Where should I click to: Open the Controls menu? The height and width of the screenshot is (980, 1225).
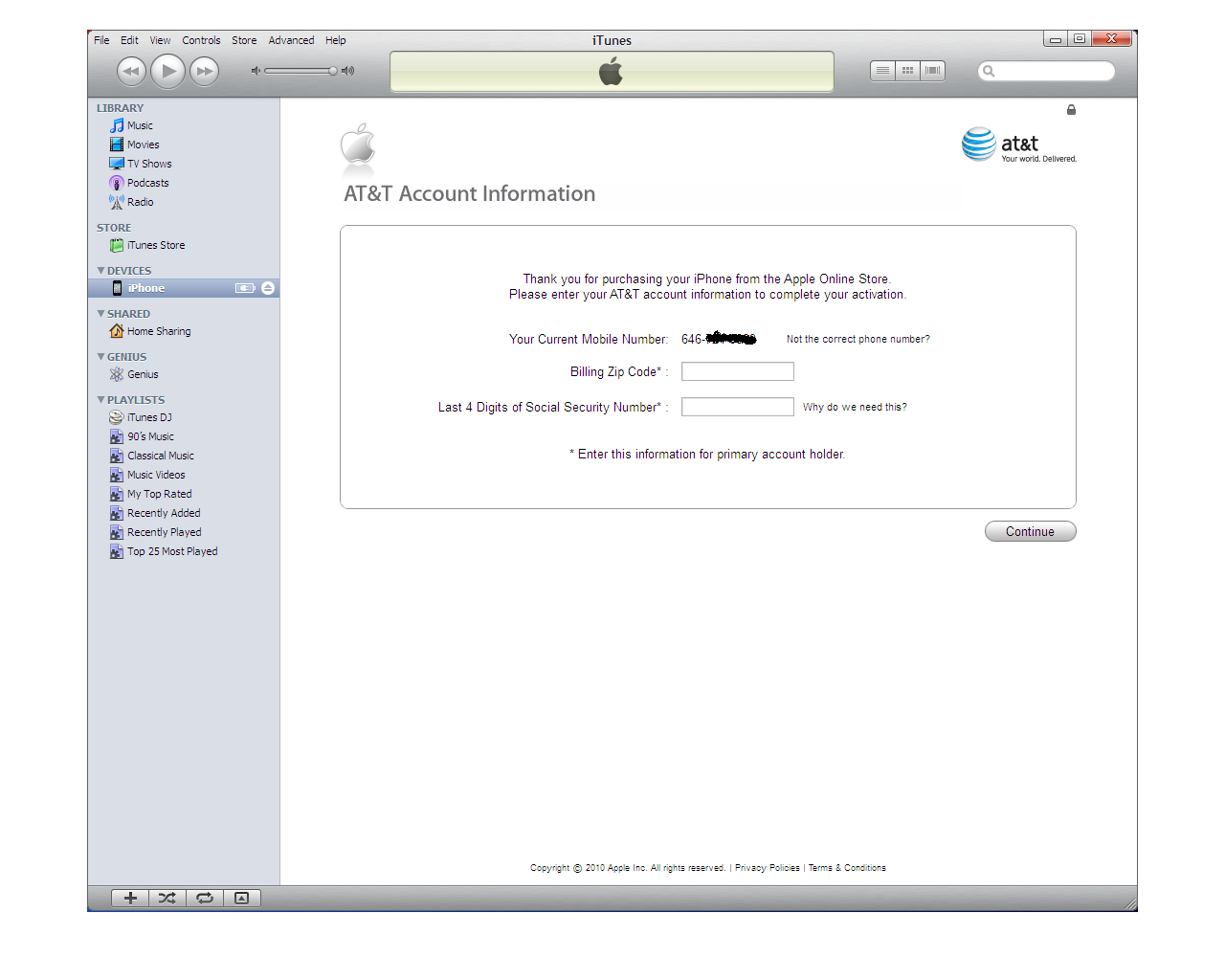[x=201, y=40]
